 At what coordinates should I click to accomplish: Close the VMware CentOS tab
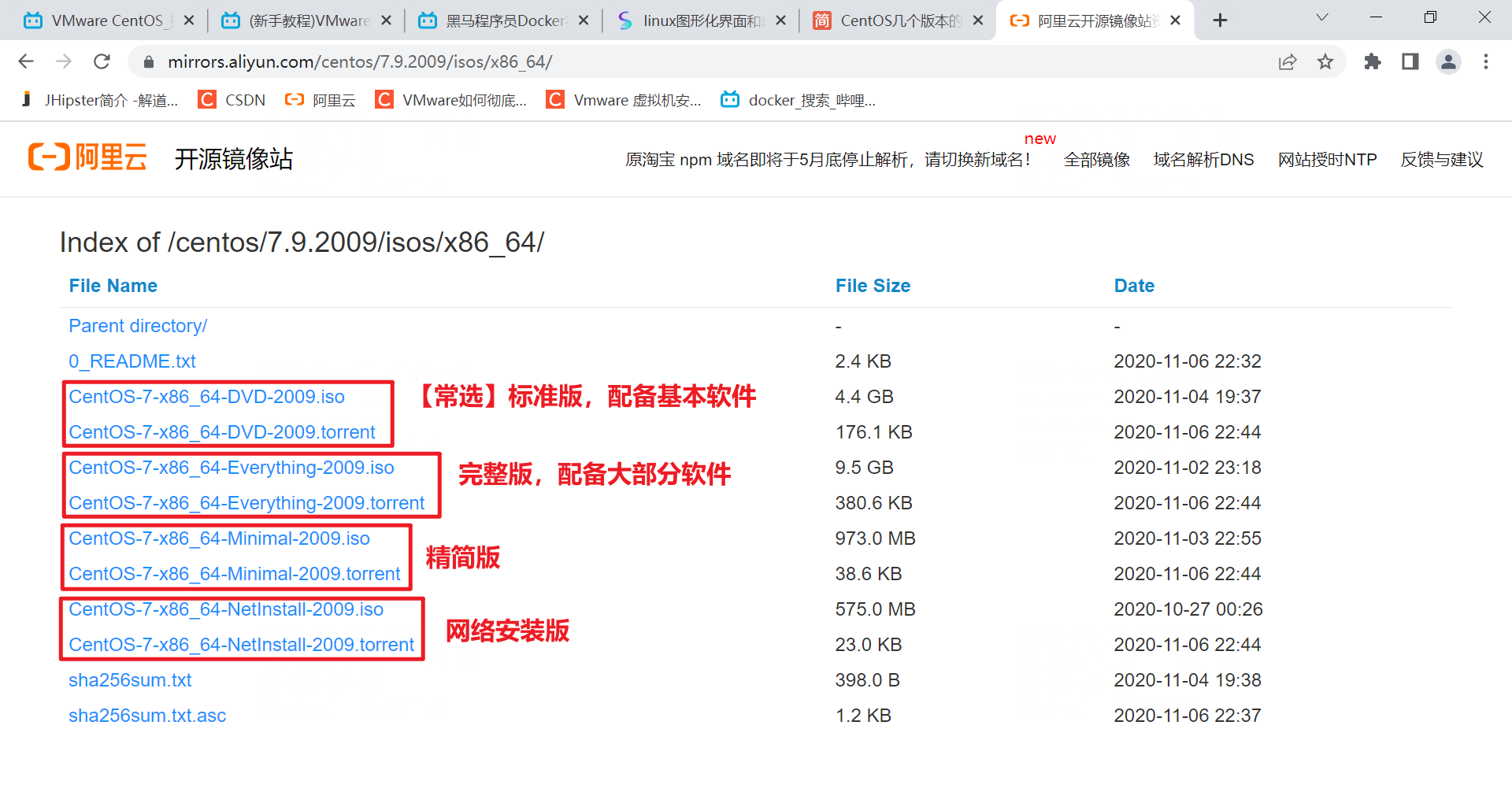pyautogui.click(x=189, y=20)
